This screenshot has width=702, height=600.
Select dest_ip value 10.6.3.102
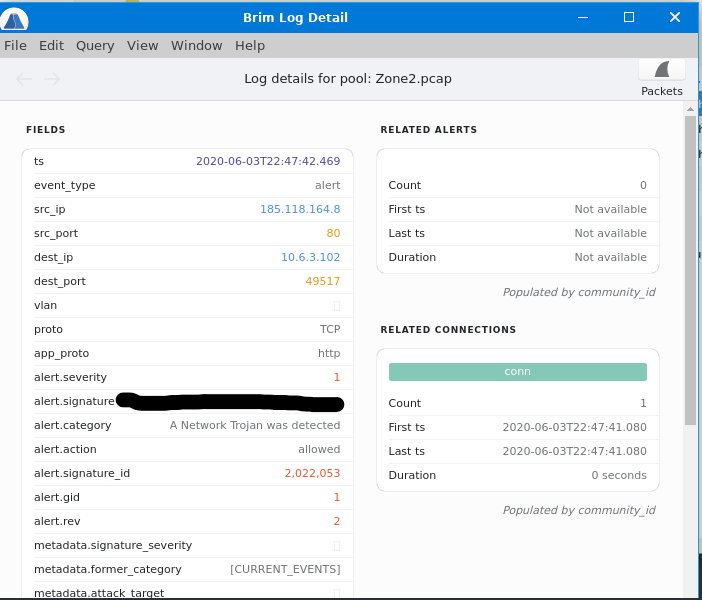[310, 257]
